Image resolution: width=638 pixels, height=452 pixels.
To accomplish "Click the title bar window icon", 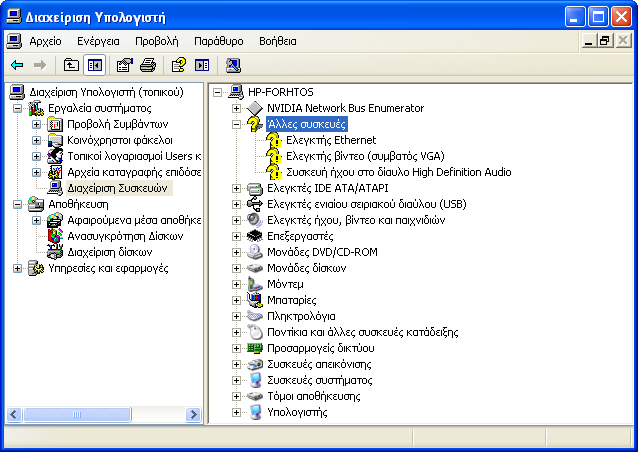I will pos(14,17).
